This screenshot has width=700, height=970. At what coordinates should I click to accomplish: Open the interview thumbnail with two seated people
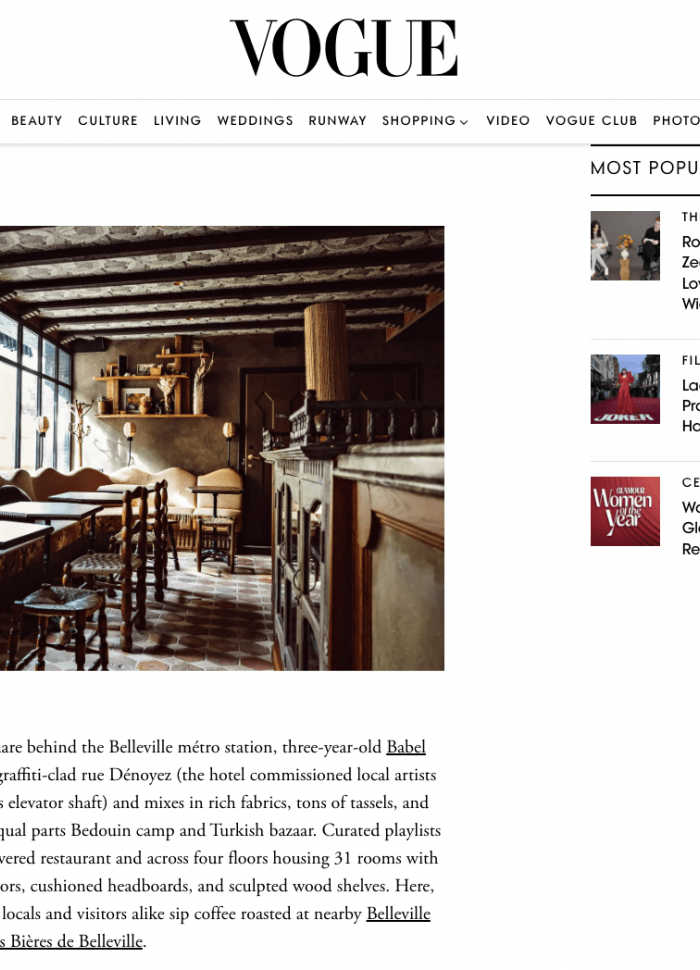point(625,246)
